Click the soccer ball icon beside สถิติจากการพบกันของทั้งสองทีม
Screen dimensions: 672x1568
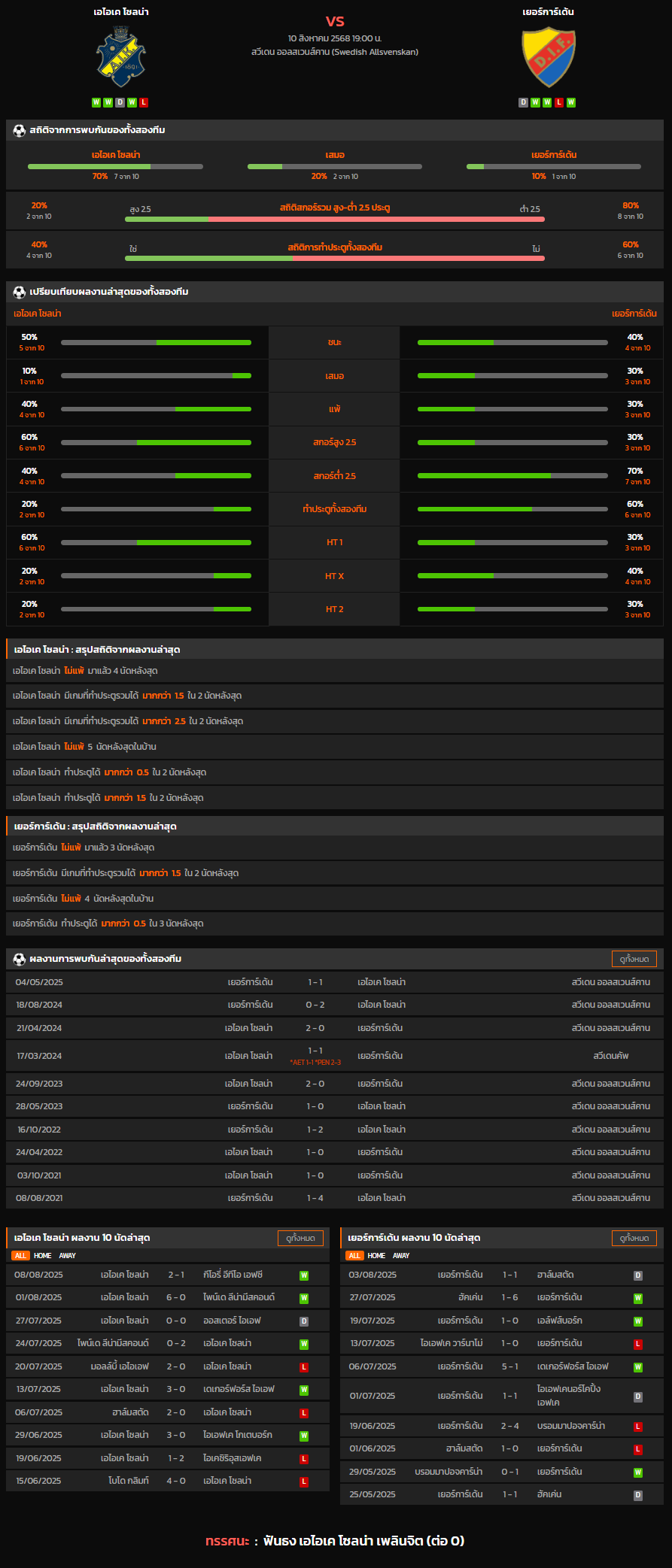coord(20,130)
